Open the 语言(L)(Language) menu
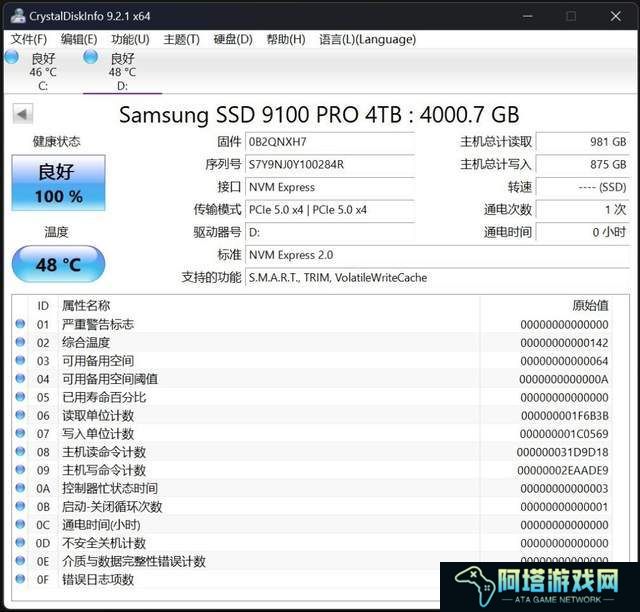This screenshot has width=640, height=612. click(x=367, y=39)
